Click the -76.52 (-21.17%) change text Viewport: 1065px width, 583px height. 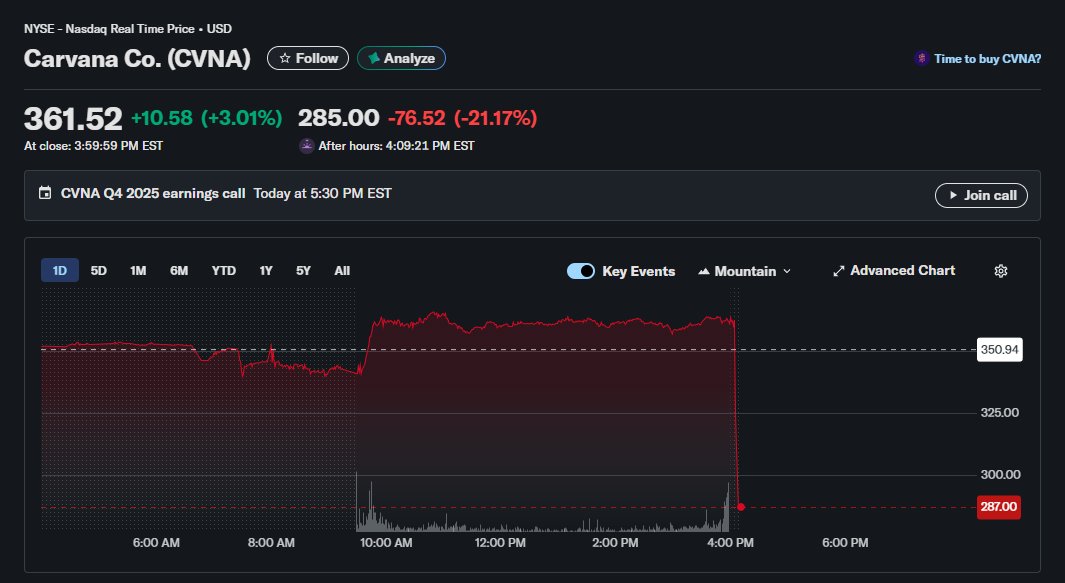click(463, 118)
